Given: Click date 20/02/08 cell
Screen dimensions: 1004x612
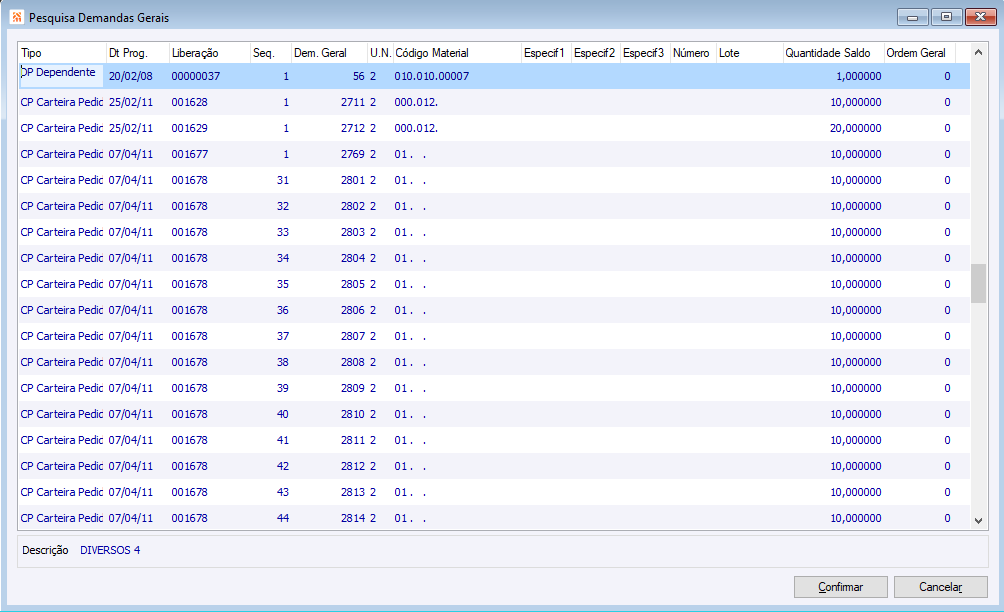Looking at the screenshot, I should [x=131, y=76].
